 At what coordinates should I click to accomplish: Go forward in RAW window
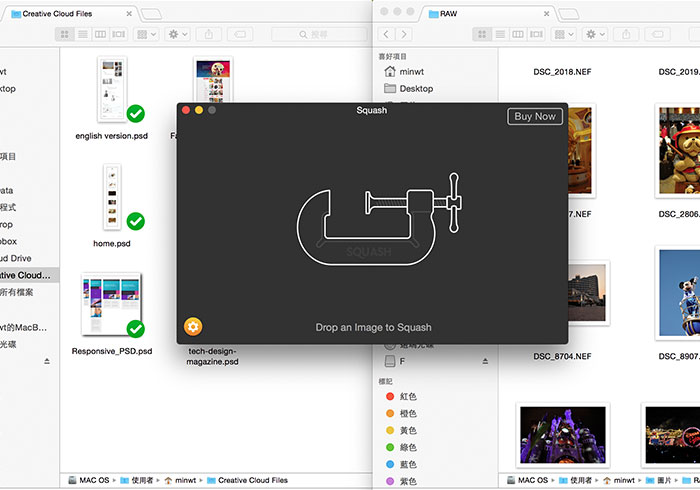click(404, 34)
